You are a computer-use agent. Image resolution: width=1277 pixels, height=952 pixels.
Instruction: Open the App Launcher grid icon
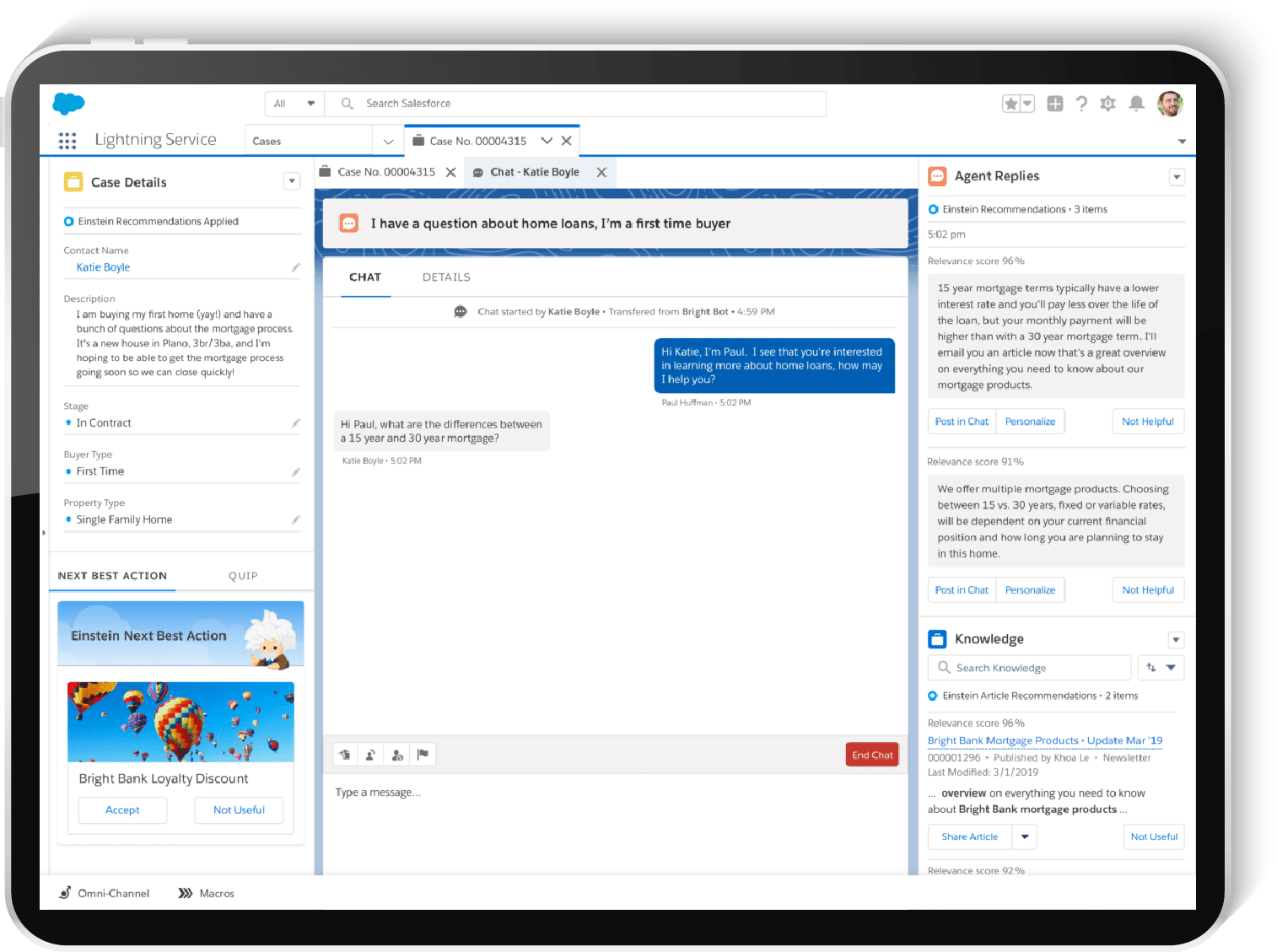[x=67, y=140]
